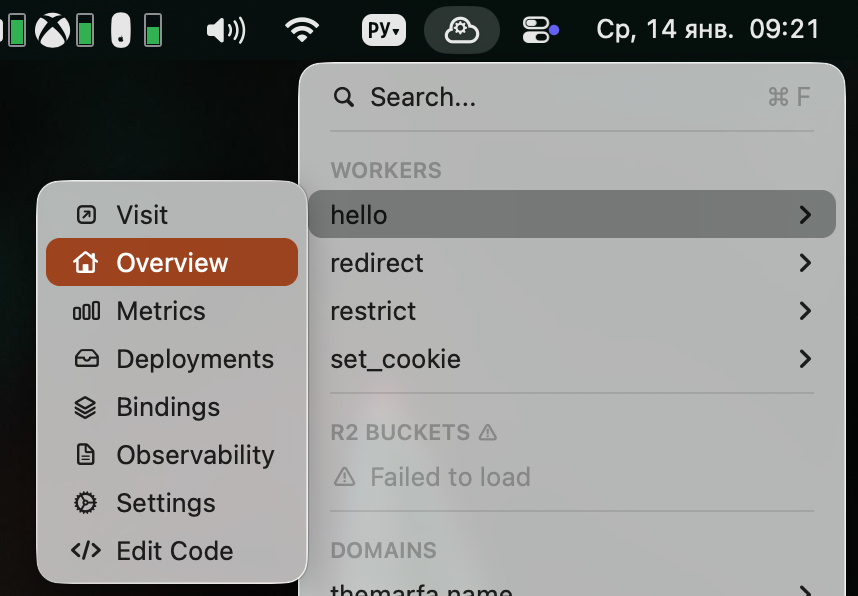Click the volume speaker icon
Viewport: 858px width, 596px height.
click(225, 30)
